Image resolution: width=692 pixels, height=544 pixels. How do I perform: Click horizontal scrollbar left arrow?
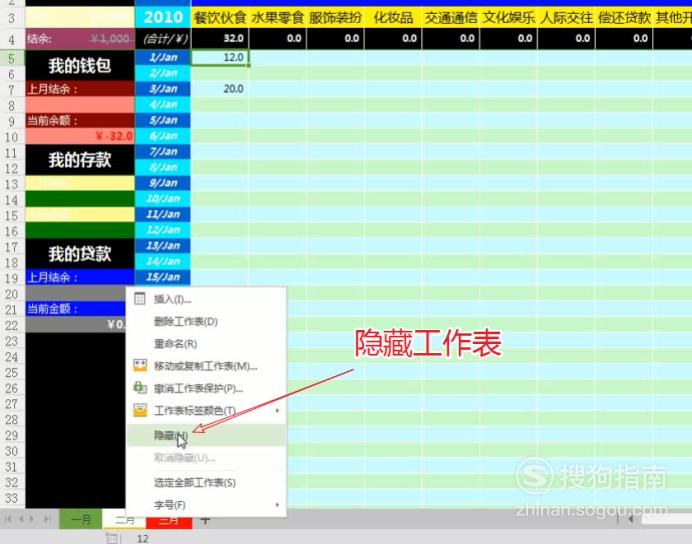point(631,519)
